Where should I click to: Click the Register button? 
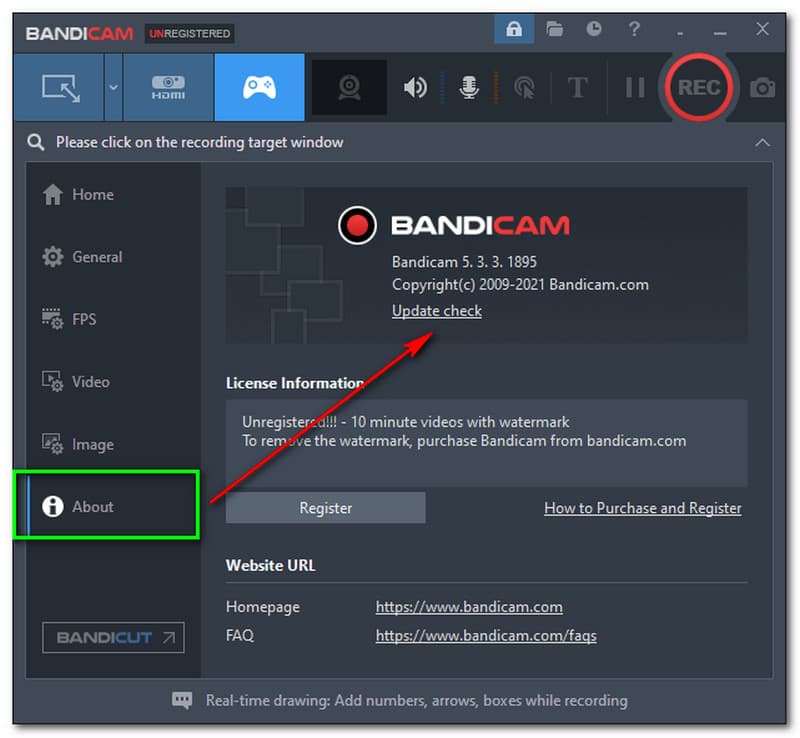tap(325, 508)
